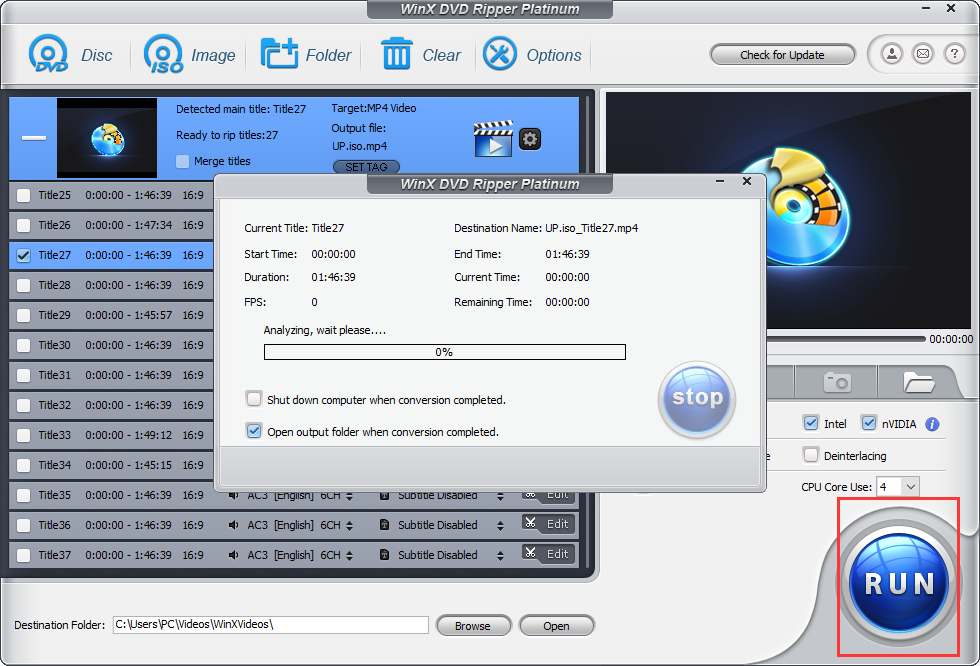Click the preview playback seek bar
The image size is (980, 666).
846,339
